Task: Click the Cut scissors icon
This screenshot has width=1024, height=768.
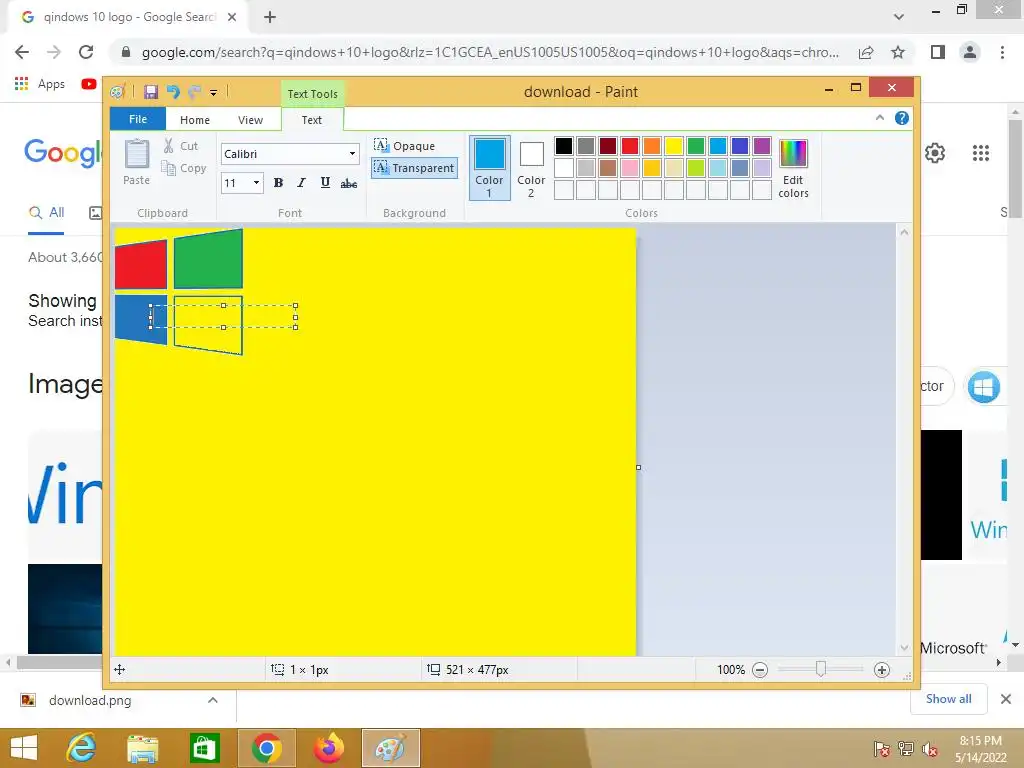Action: point(168,146)
